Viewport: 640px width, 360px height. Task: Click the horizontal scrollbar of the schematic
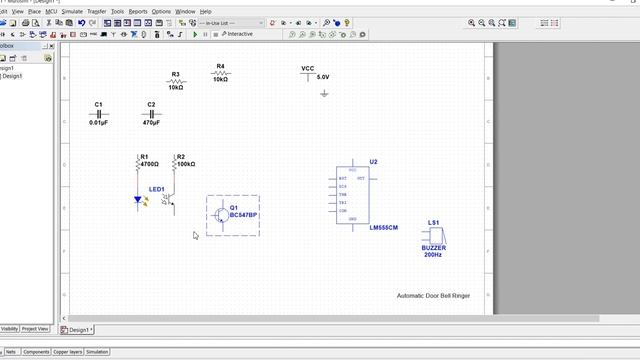point(333,318)
